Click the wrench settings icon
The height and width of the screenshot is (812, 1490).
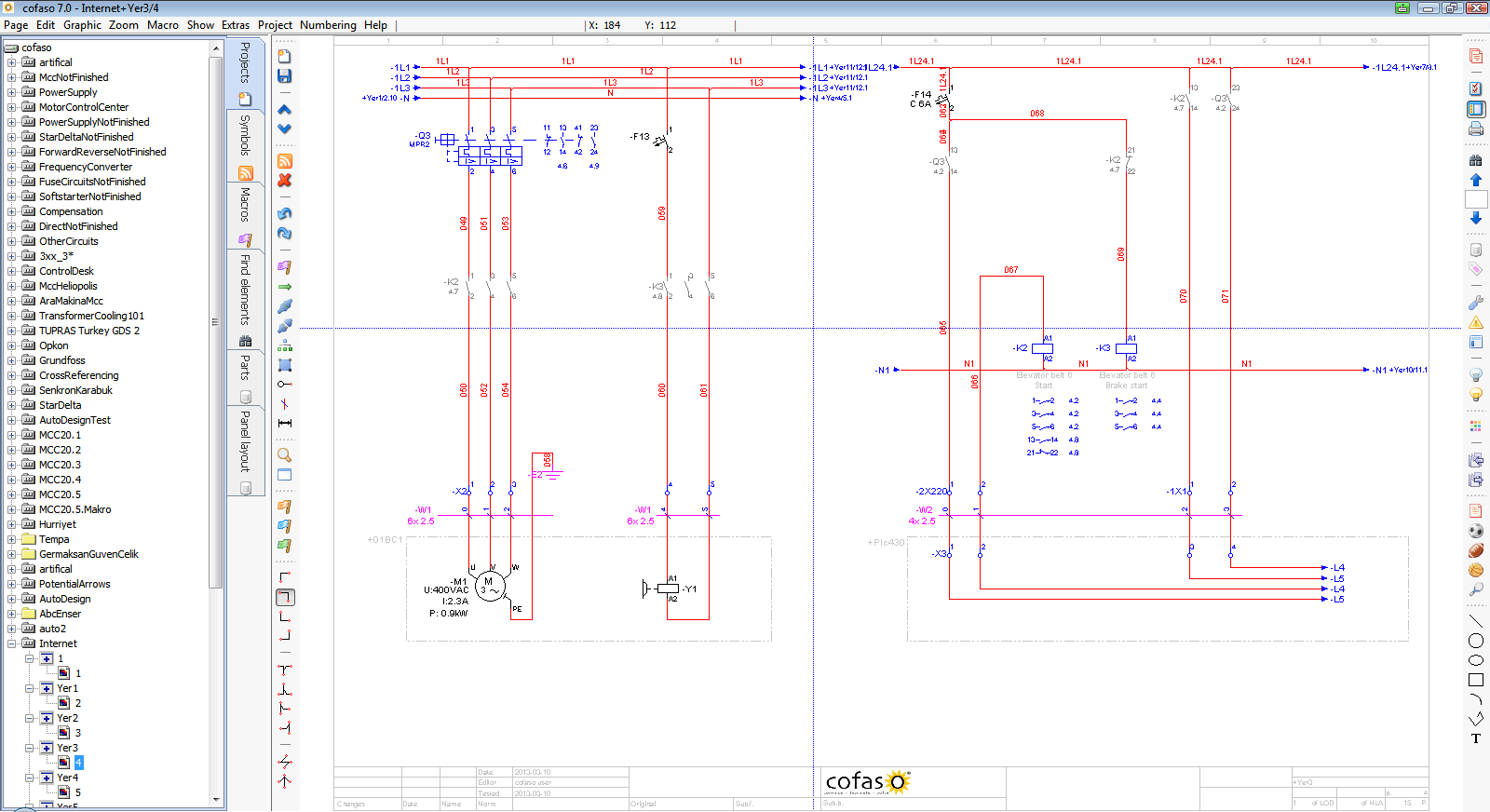[1476, 303]
